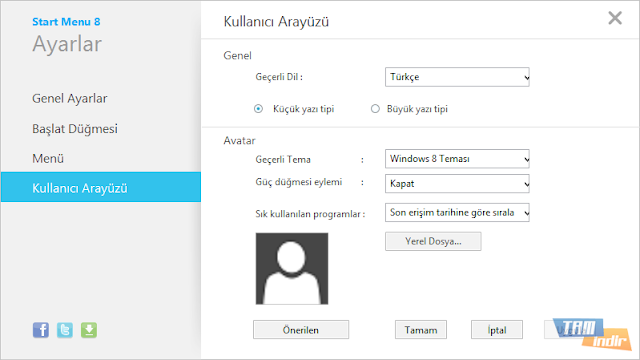
Task: Switch to the Menü section
Action: (x=48, y=158)
